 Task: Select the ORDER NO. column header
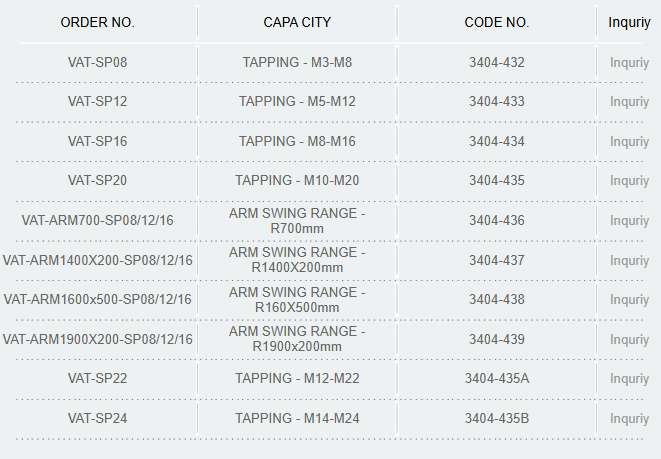(x=97, y=22)
